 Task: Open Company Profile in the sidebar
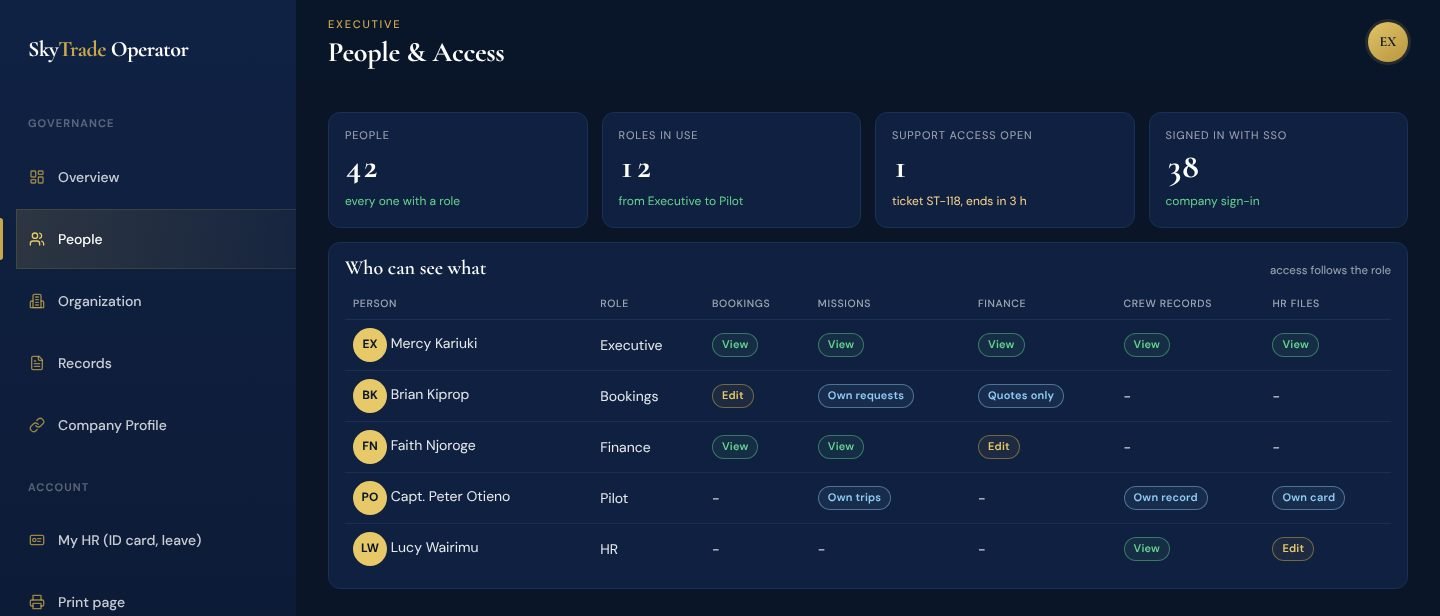[x=156, y=425]
